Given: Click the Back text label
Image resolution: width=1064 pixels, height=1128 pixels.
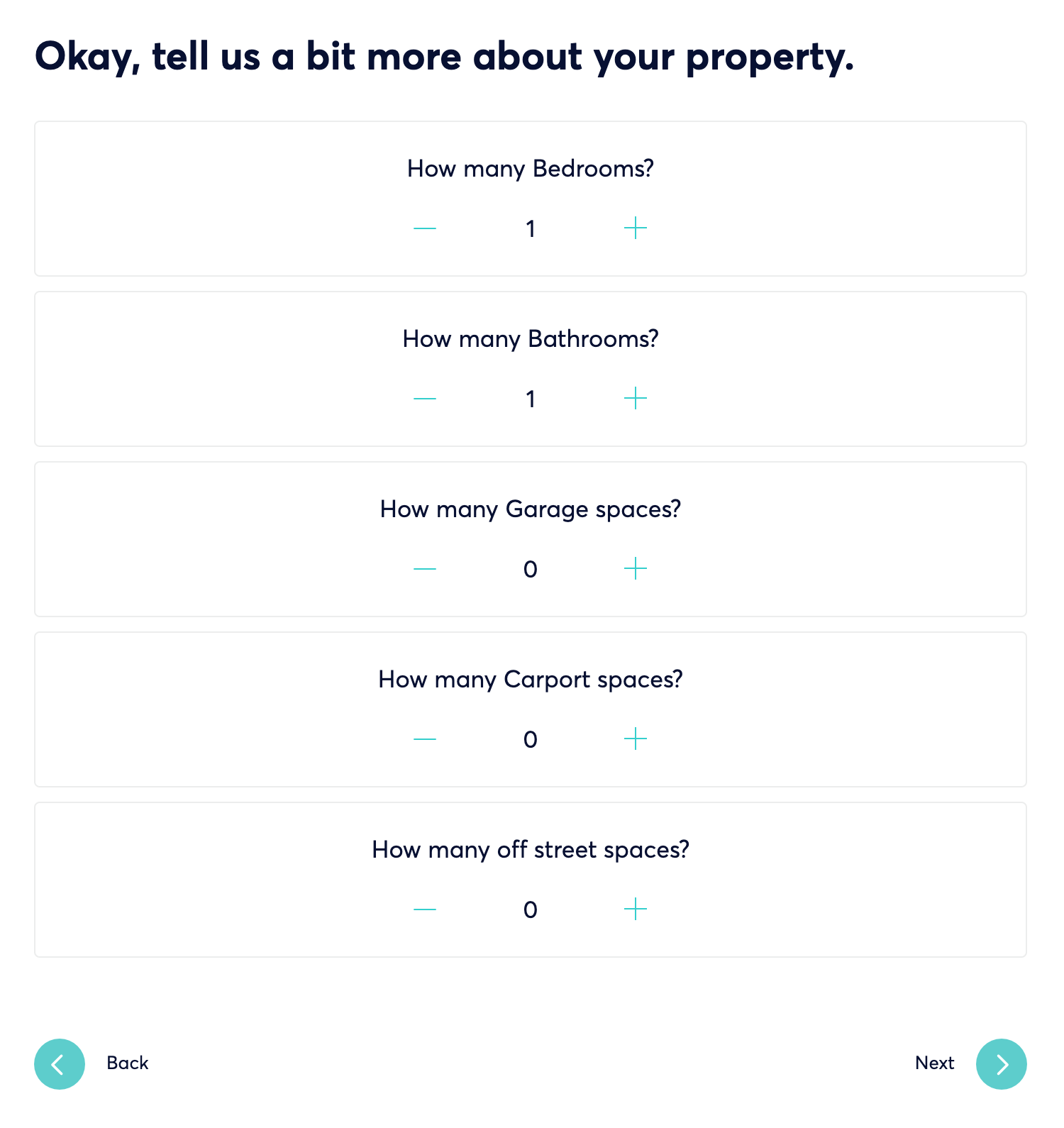Looking at the screenshot, I should point(128,1063).
